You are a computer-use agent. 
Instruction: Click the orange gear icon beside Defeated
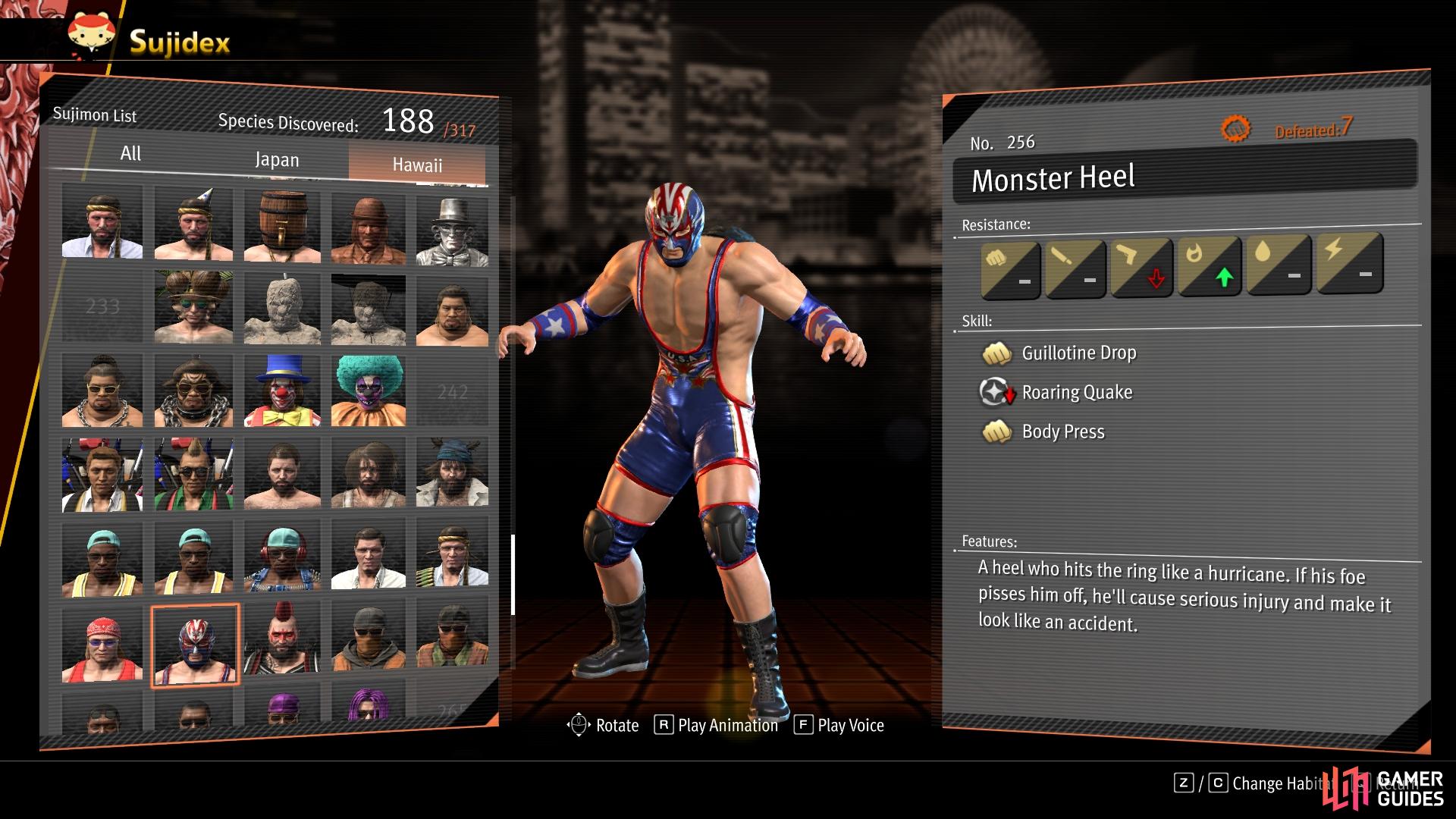point(1235,129)
